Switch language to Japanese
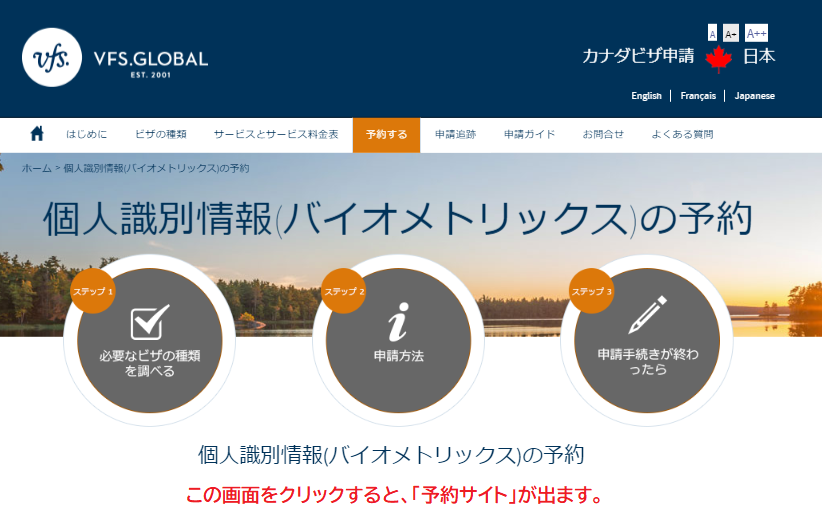Screen dimensions: 824x524 [754, 96]
